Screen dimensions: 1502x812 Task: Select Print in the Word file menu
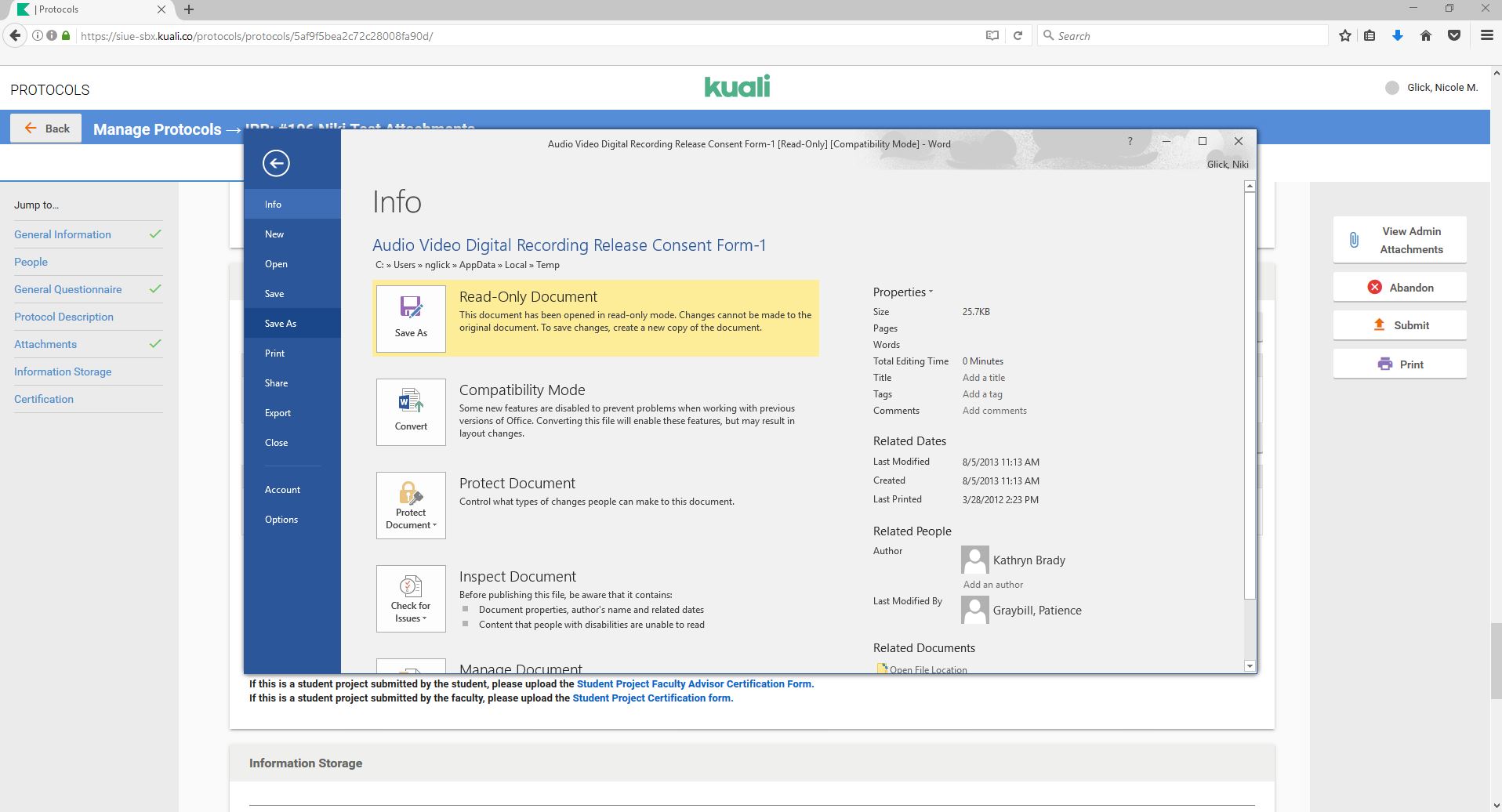coord(274,353)
